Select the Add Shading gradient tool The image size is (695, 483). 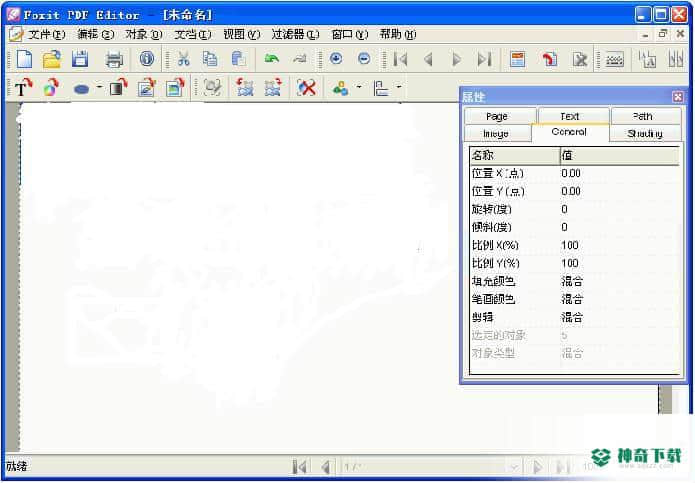click(118, 87)
